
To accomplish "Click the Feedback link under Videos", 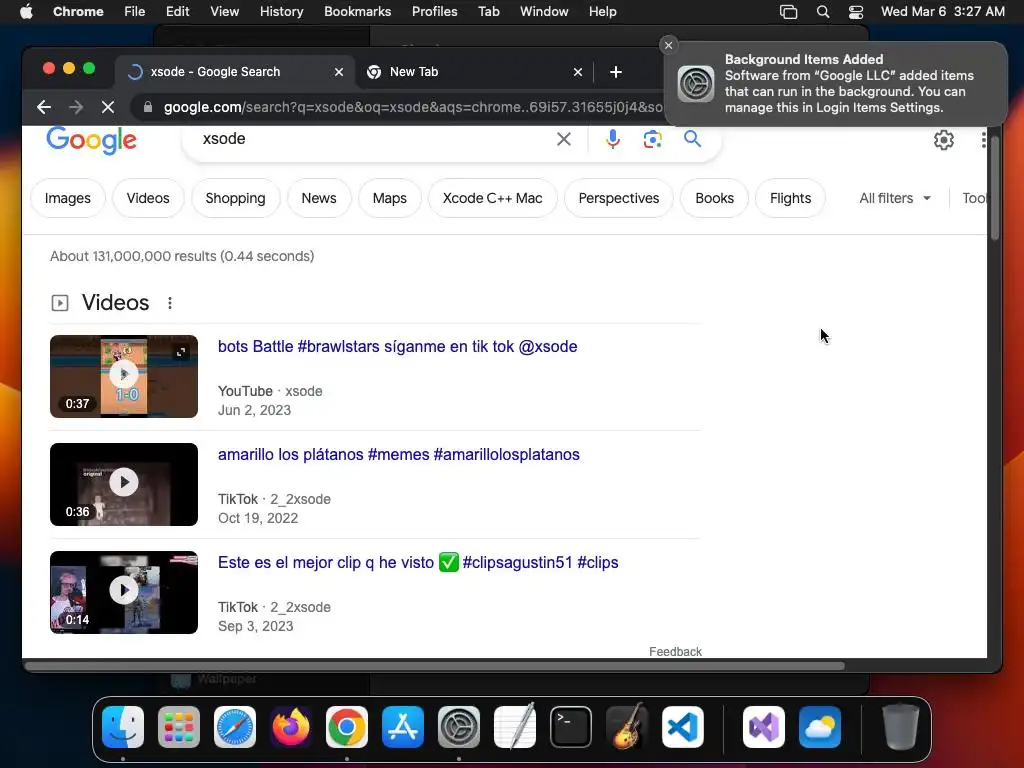I will tap(675, 651).
